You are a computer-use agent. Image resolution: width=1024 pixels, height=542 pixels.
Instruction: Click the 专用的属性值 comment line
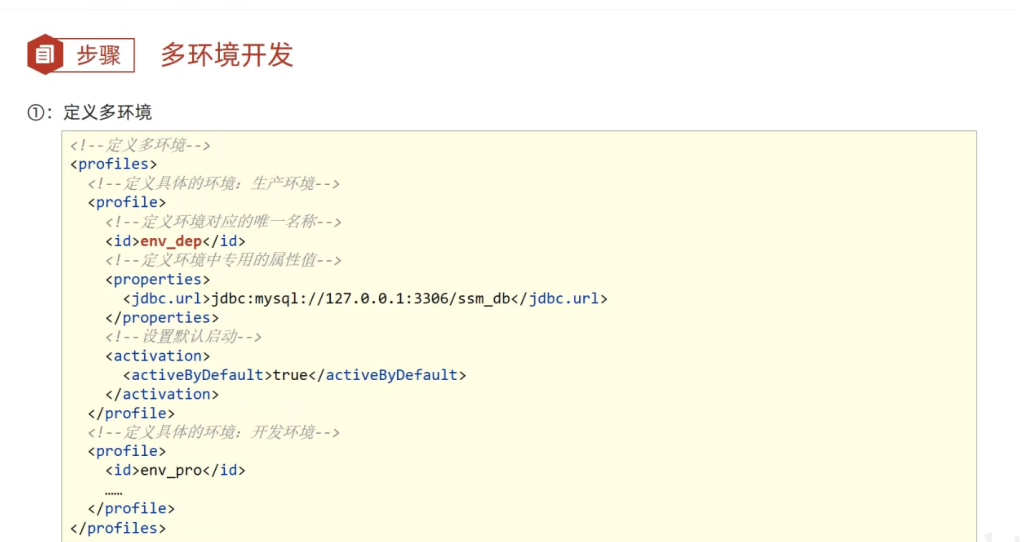pos(224,260)
